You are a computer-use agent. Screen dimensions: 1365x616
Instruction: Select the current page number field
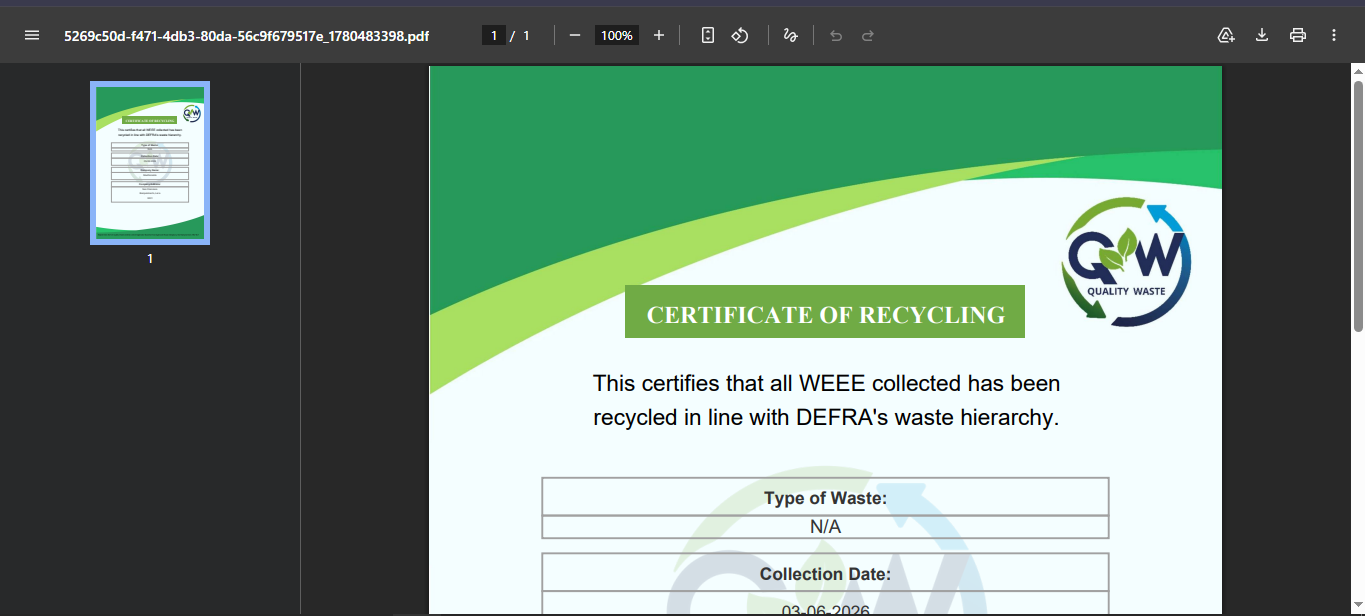pyautogui.click(x=493, y=35)
